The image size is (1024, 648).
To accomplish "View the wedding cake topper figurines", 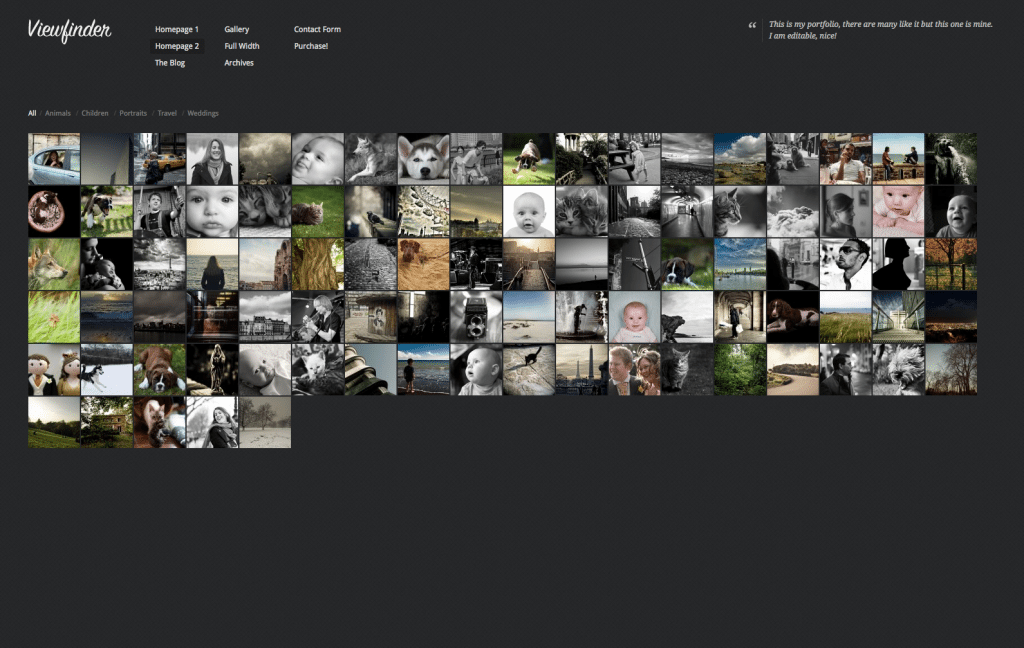I will (54, 370).
